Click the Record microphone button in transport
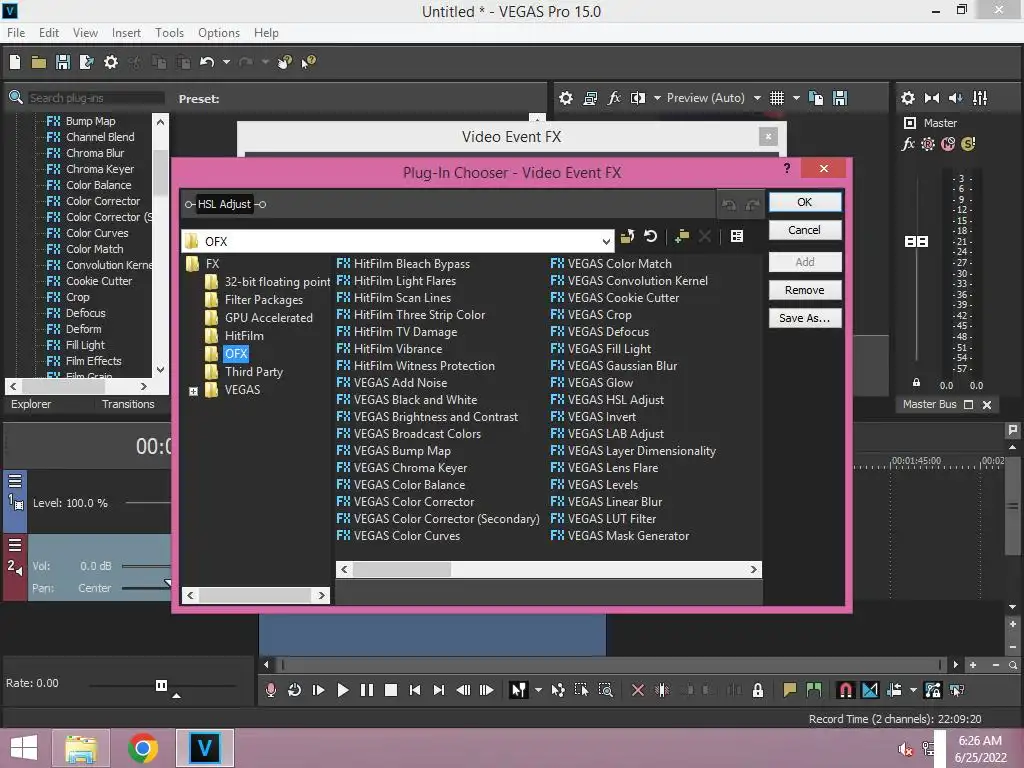 pos(270,690)
